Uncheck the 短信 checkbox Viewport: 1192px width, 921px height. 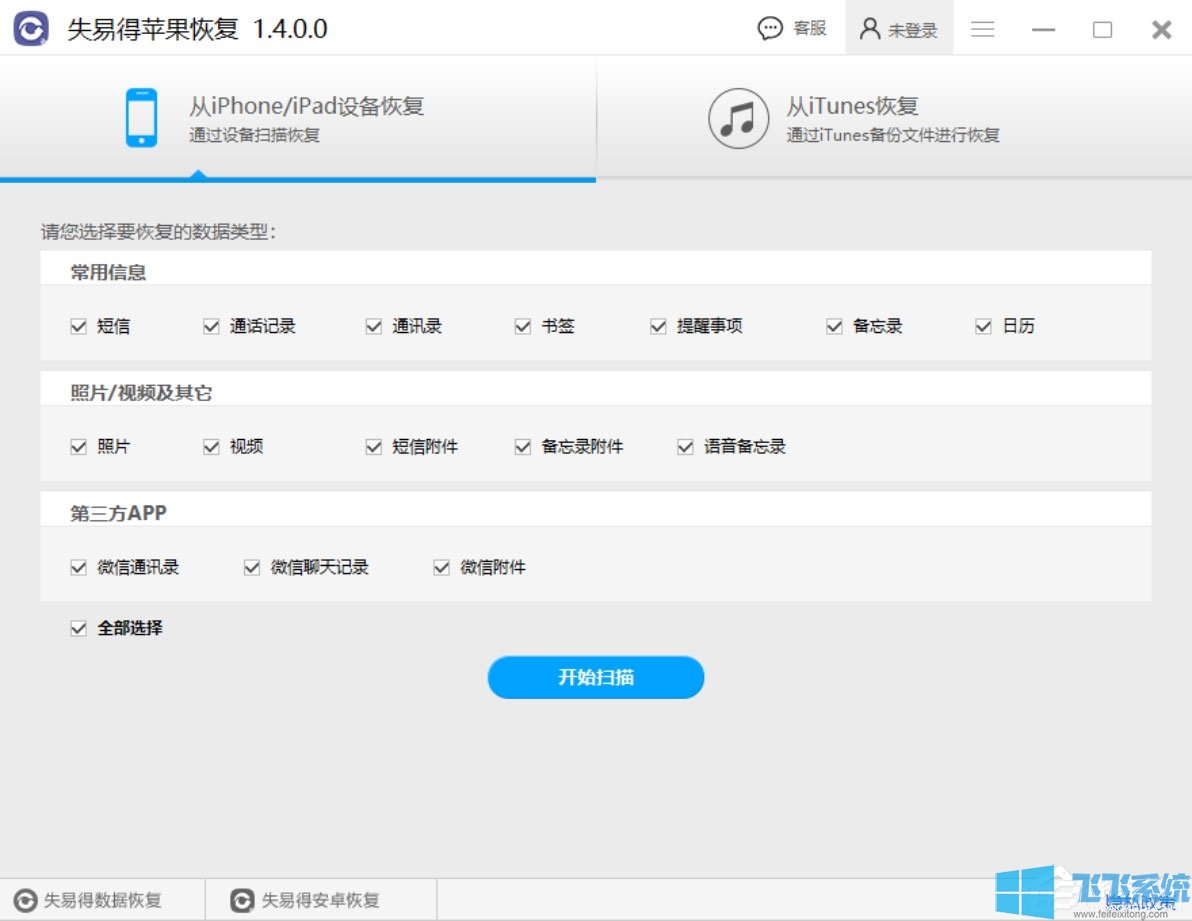(79, 325)
